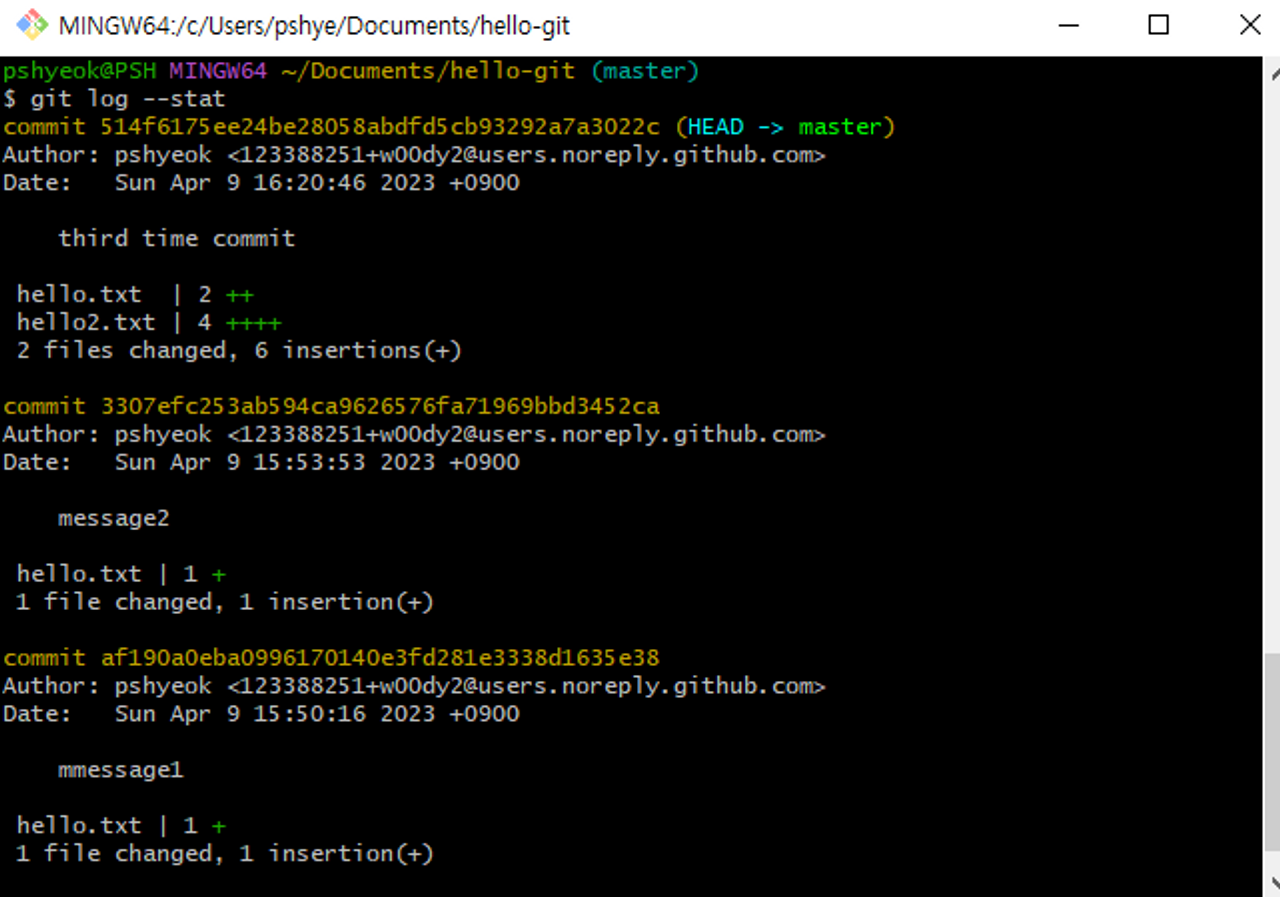This screenshot has width=1280, height=897.
Task: Click the scrollbar up arrow
Action: point(1274,71)
